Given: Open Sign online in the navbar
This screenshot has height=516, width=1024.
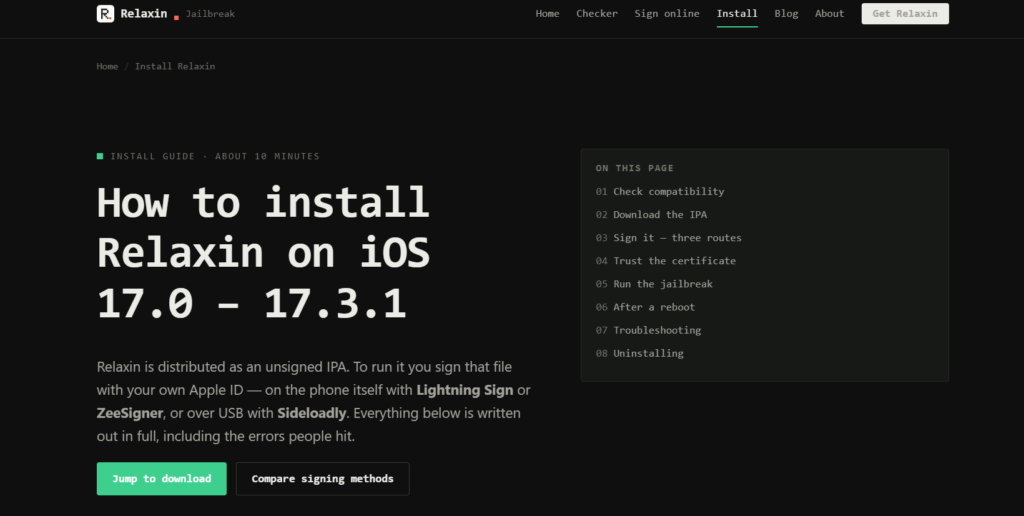Looking at the screenshot, I should point(667,14).
